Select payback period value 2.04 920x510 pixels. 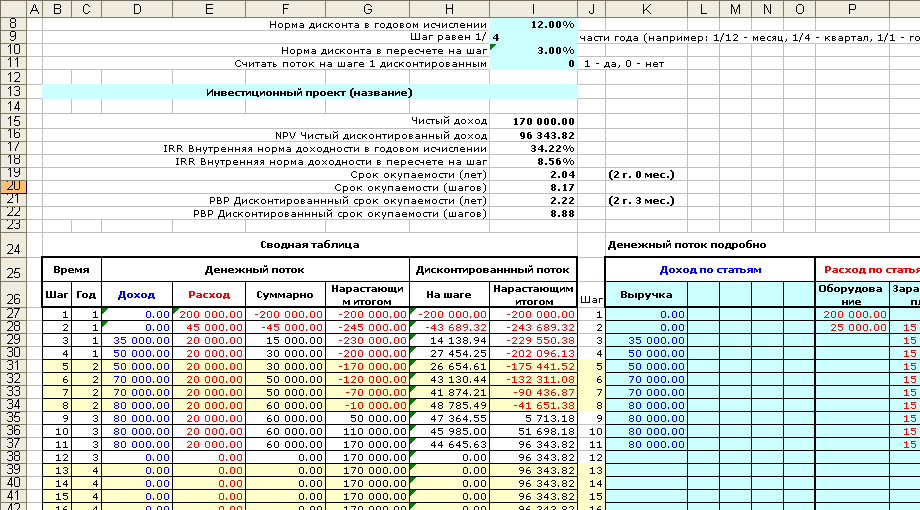pos(533,174)
